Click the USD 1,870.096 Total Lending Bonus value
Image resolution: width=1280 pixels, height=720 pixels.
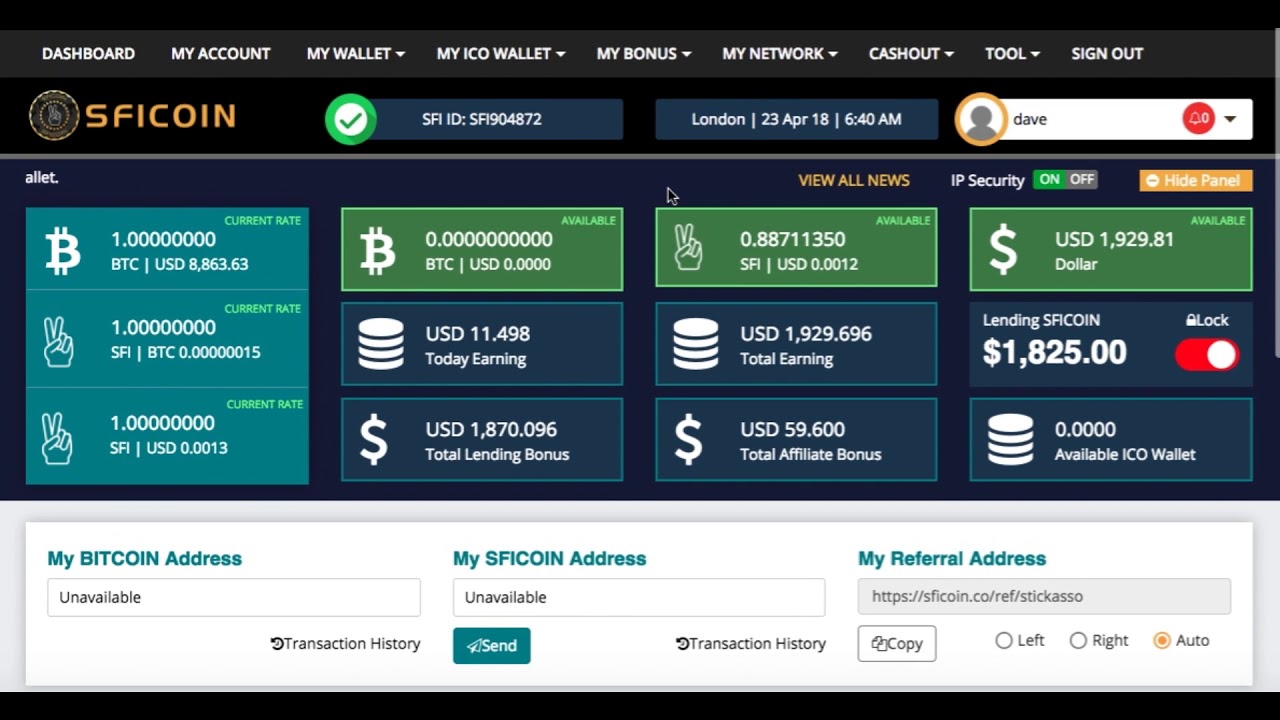tap(491, 429)
